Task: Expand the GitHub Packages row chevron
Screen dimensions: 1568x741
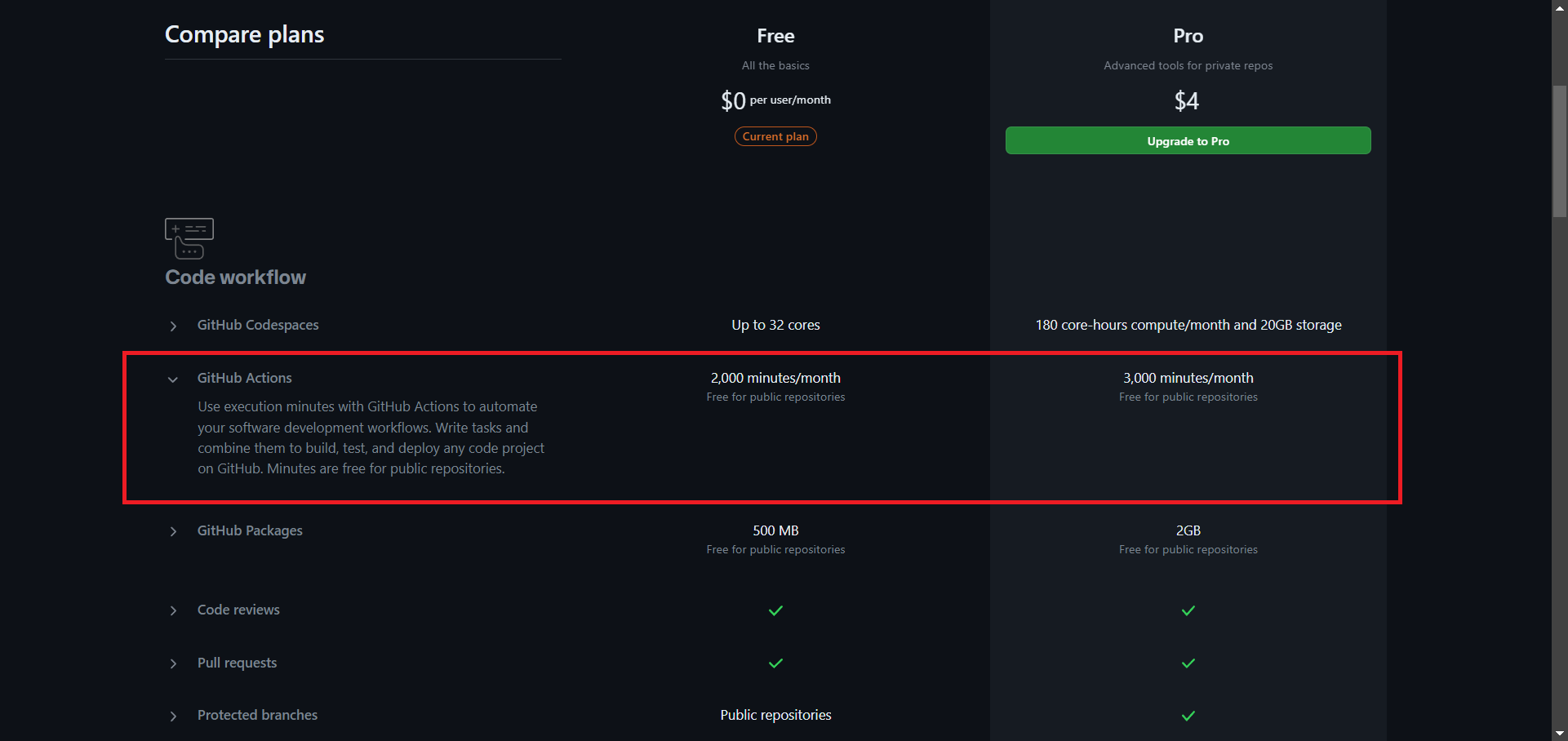Action: coord(173,532)
